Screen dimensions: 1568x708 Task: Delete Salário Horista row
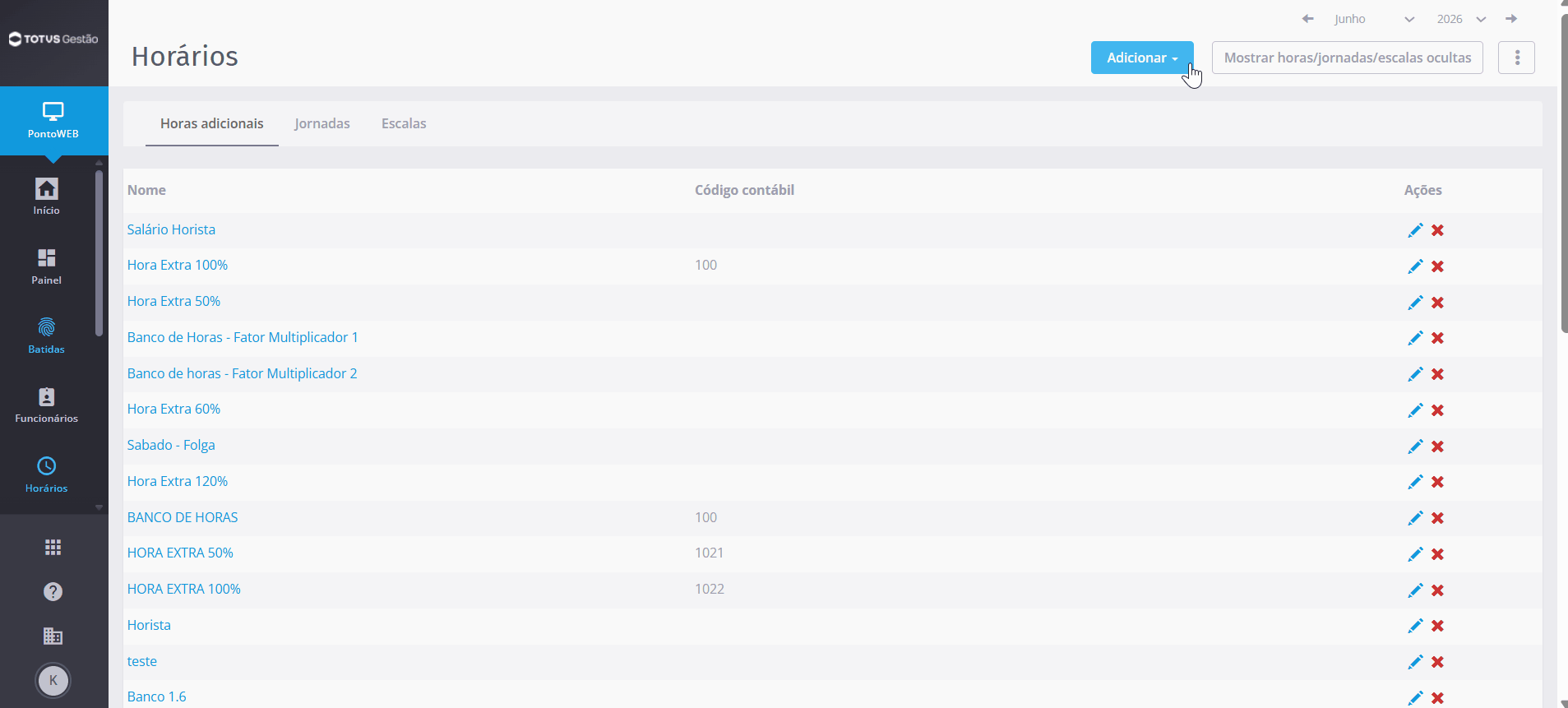[x=1437, y=230]
